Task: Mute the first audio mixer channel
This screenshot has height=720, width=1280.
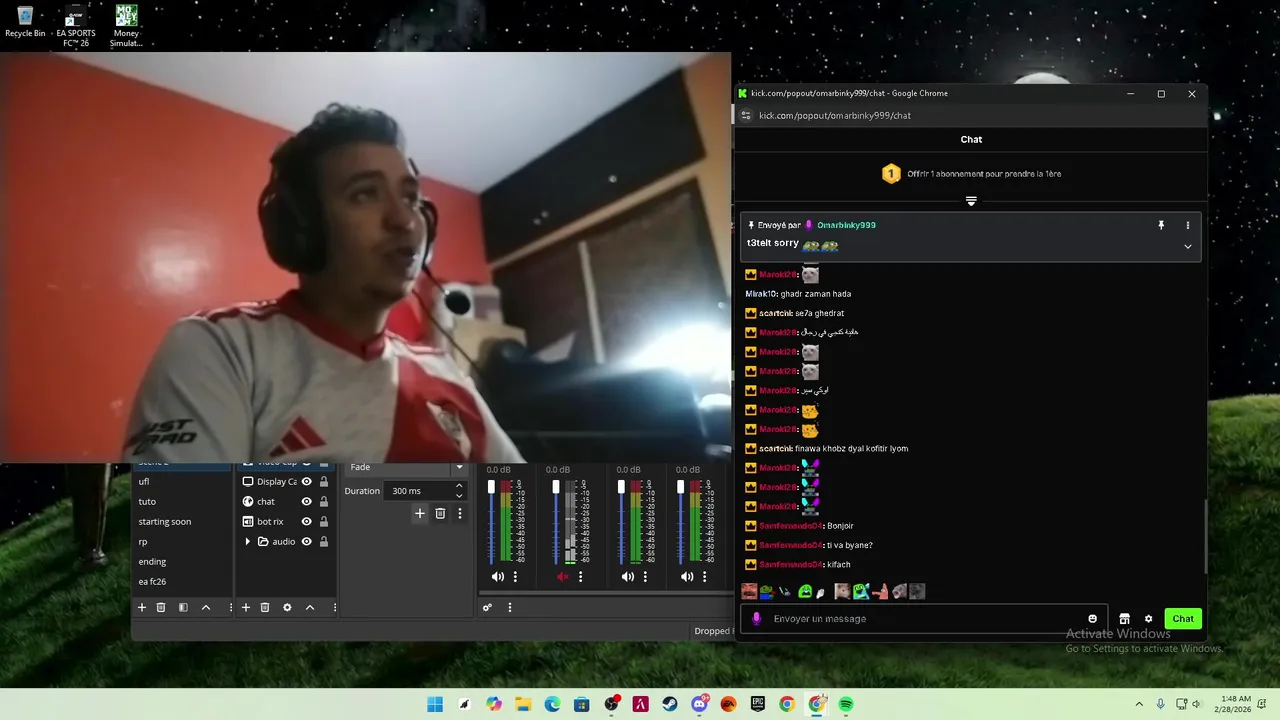Action: coord(497,577)
